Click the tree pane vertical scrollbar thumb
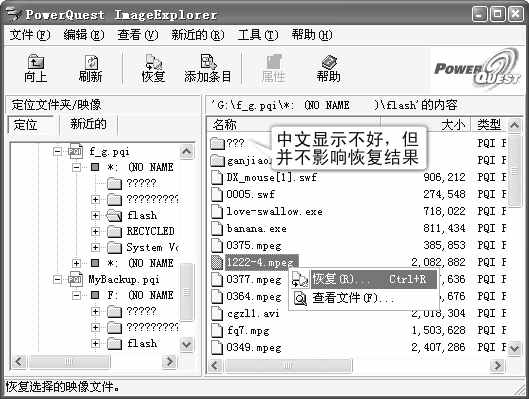The height and width of the screenshot is (399, 529). (x=187, y=292)
